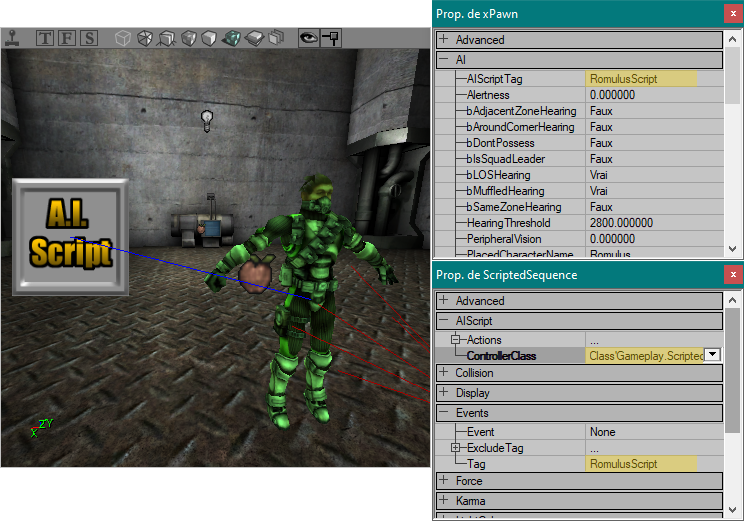The image size is (744, 521).
Task: Select the flat slab lighting view icon
Action: [x=255, y=38]
